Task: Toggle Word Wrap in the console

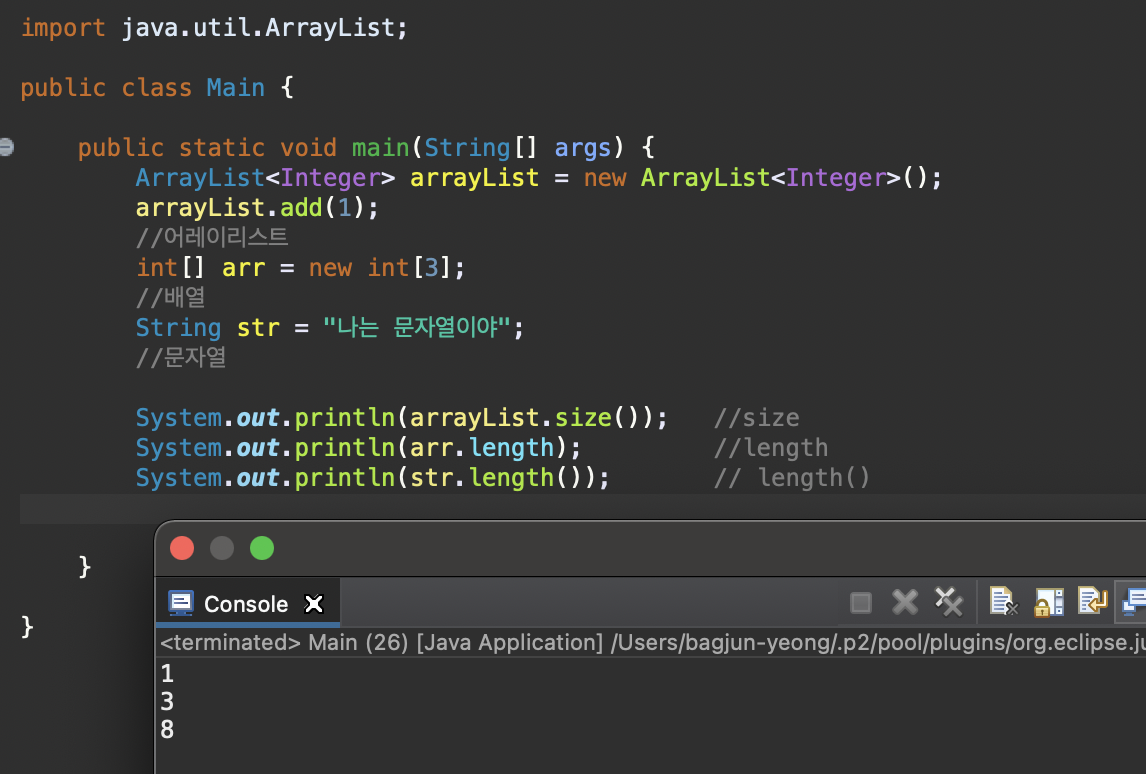Action: (1093, 602)
